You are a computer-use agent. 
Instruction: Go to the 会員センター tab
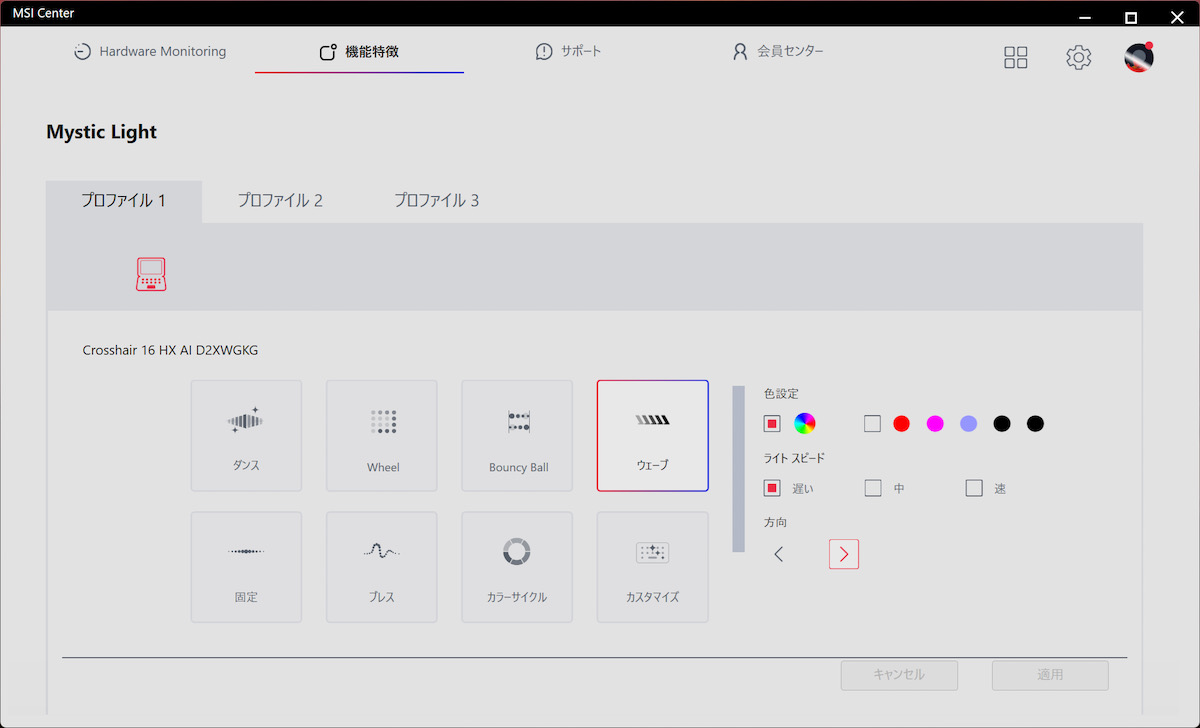[778, 52]
